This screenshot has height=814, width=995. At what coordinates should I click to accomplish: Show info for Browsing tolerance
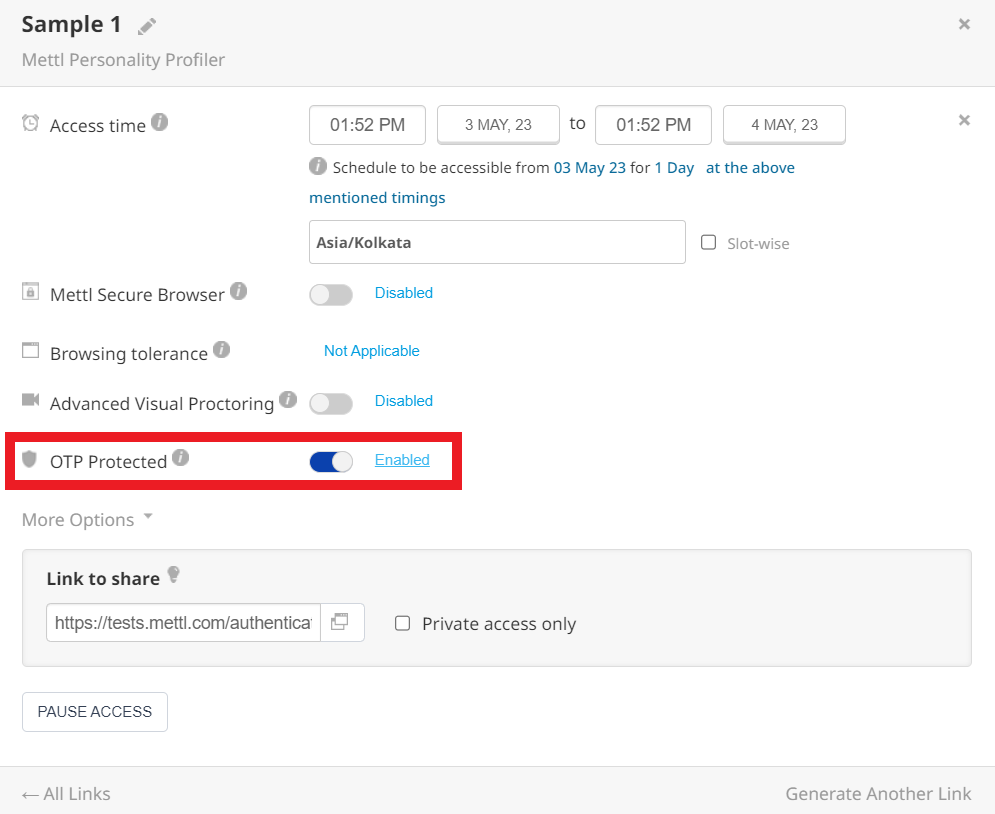tap(221, 350)
